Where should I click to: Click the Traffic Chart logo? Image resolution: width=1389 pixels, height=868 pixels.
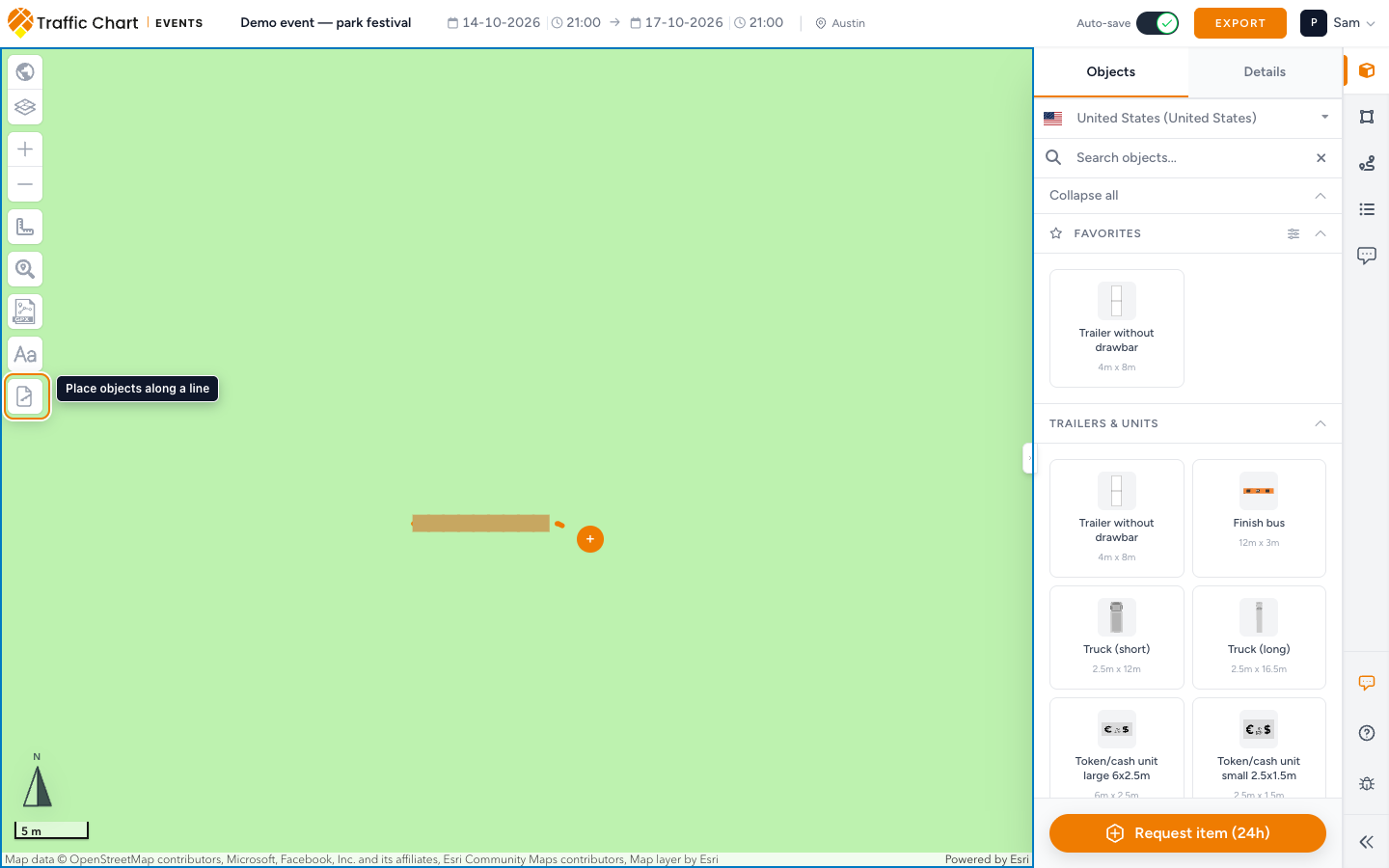coord(73,22)
